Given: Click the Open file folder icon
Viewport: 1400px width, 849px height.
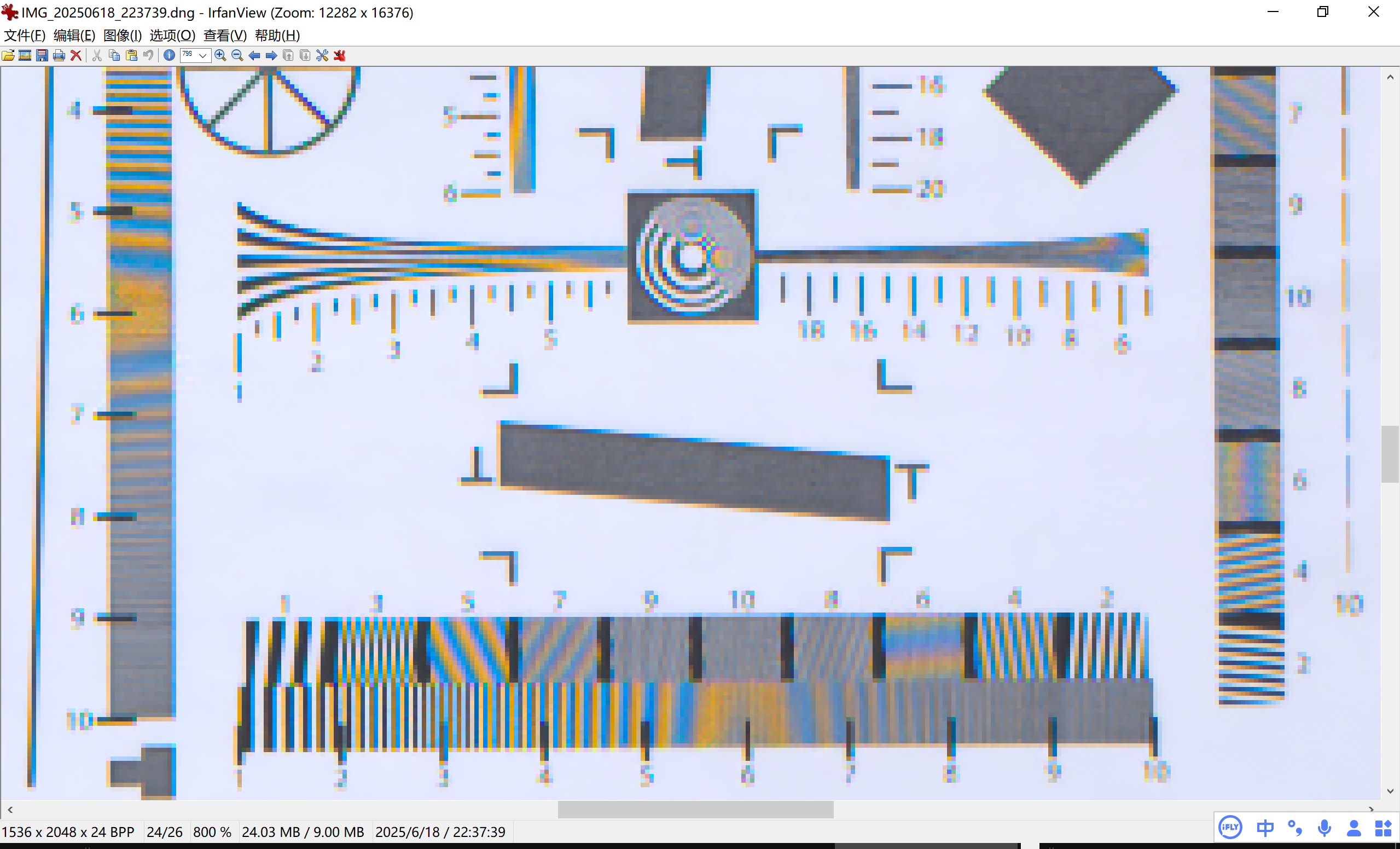Looking at the screenshot, I should click(9, 55).
